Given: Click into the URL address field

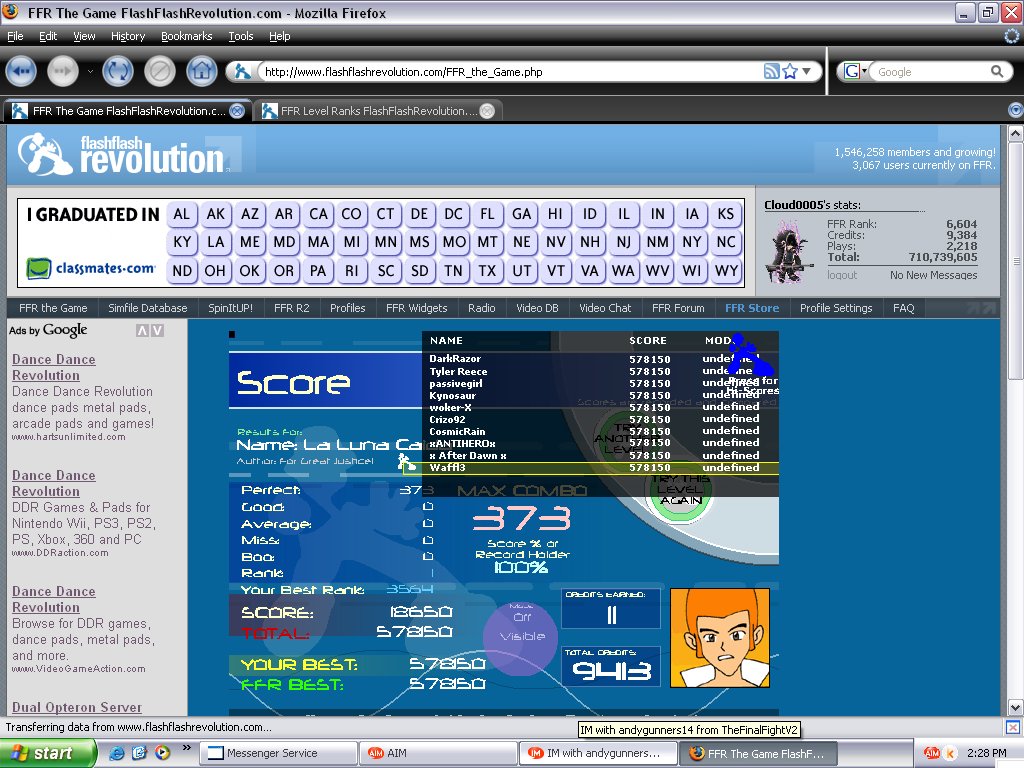Looking at the screenshot, I should pos(509,71).
